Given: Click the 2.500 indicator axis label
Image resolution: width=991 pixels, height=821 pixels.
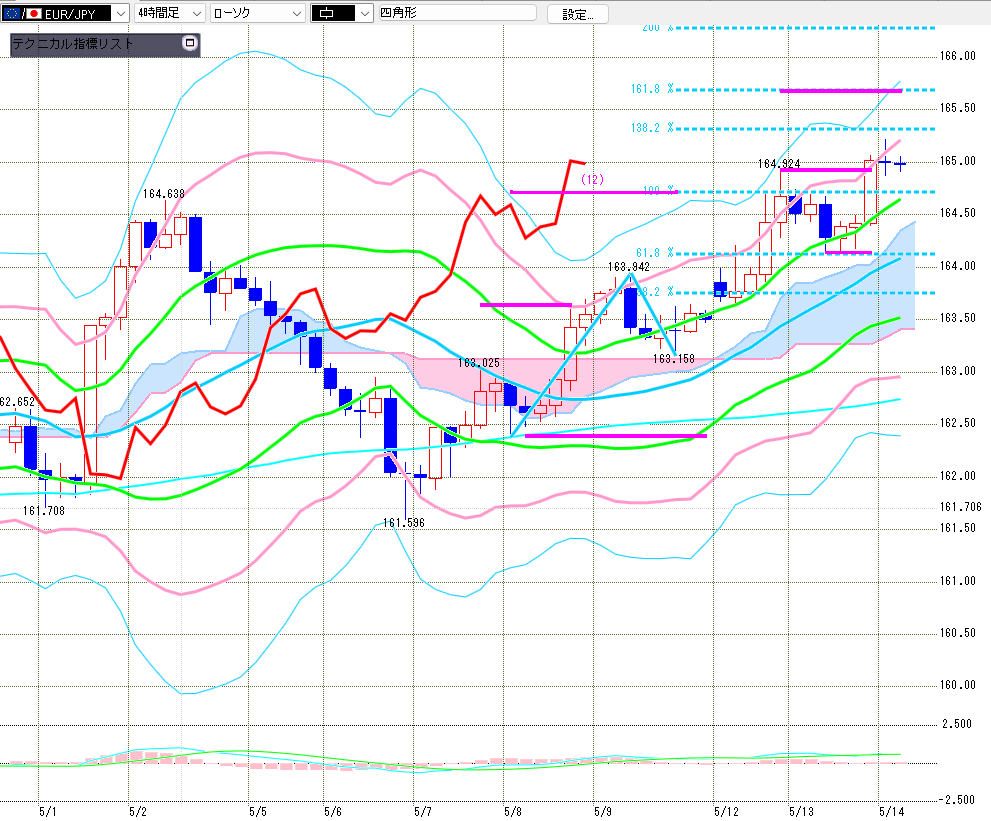Looking at the screenshot, I should (958, 724).
